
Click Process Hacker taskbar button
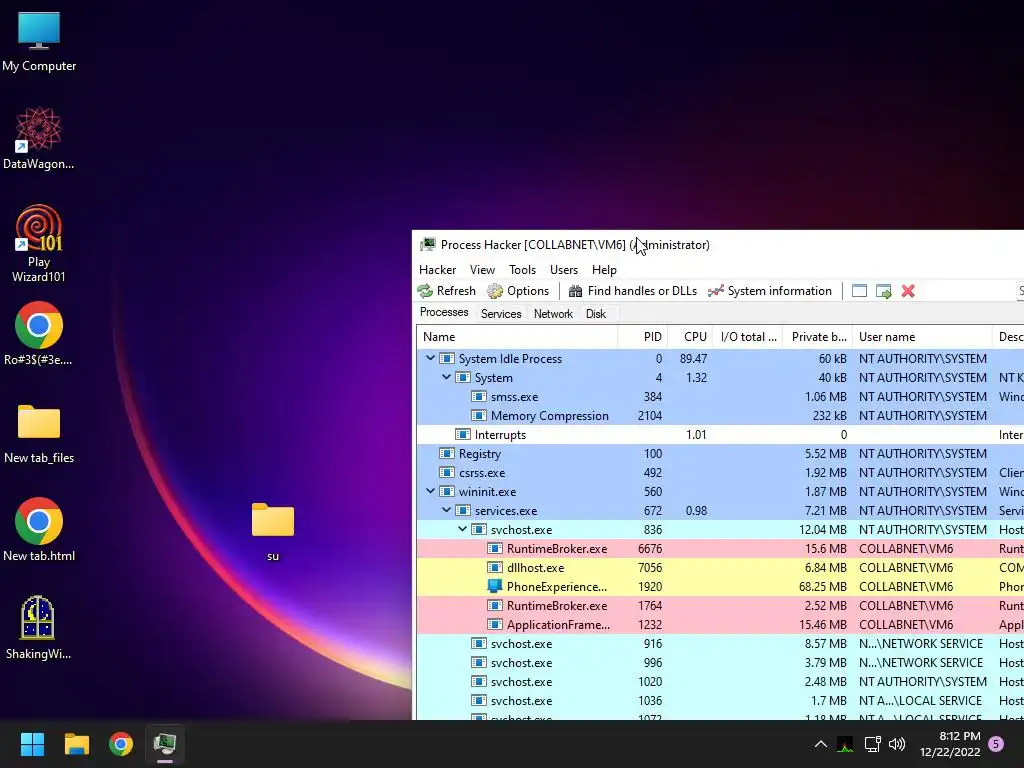tap(165, 744)
